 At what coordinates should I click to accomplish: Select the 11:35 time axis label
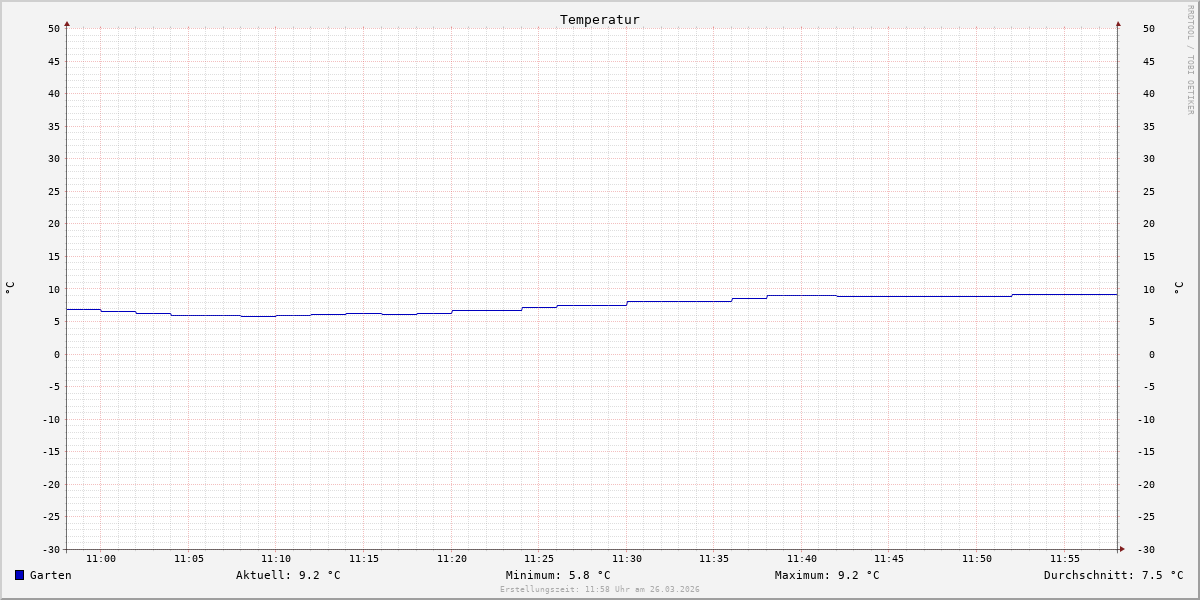714,558
